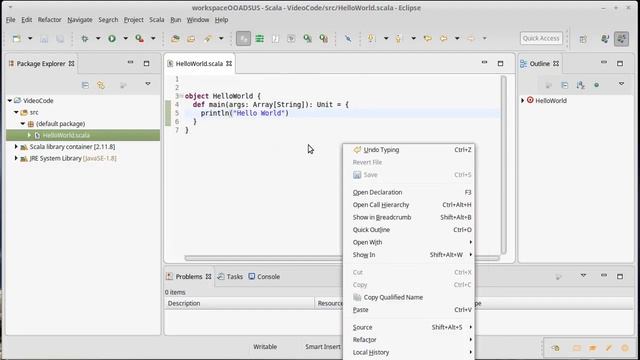Collapse the (default package) node
640x360 pixels.
click(23, 123)
